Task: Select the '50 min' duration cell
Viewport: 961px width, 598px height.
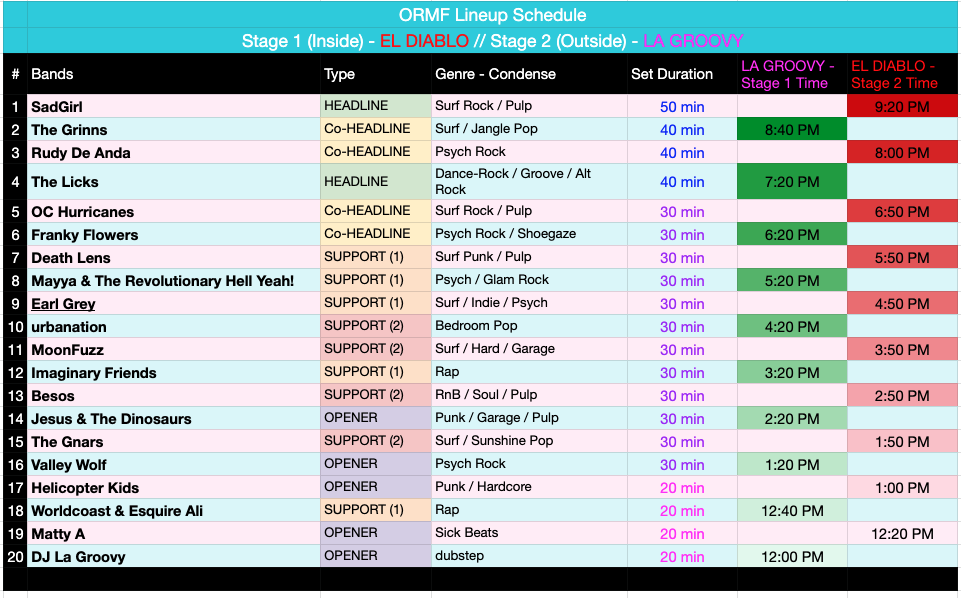Action: click(x=682, y=106)
